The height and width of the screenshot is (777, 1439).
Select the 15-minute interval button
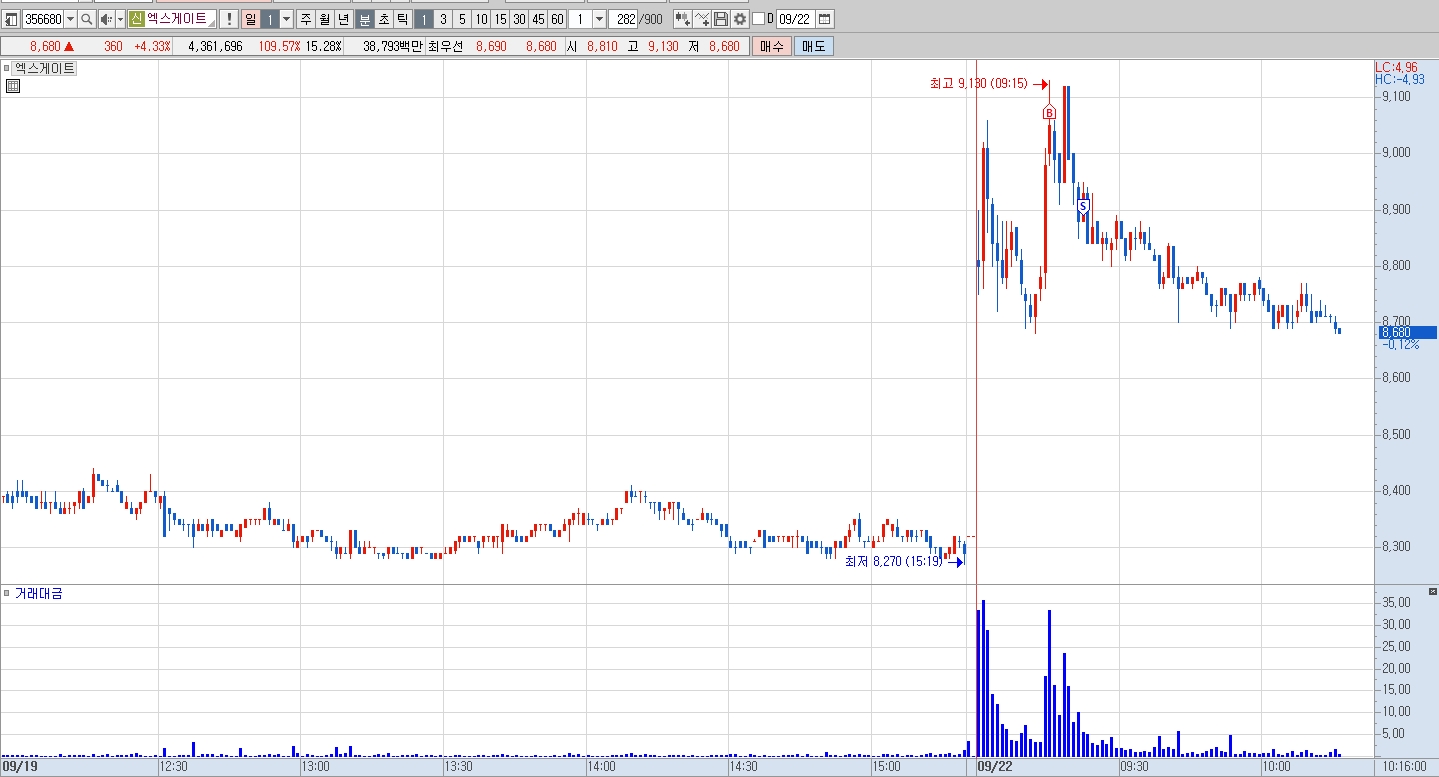point(500,19)
